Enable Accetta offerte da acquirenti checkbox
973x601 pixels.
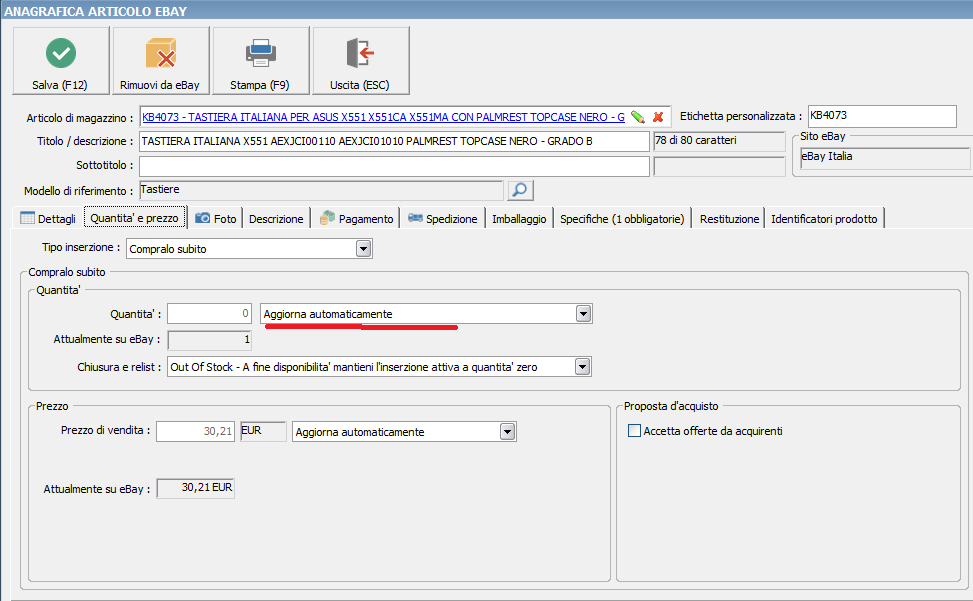(634, 430)
